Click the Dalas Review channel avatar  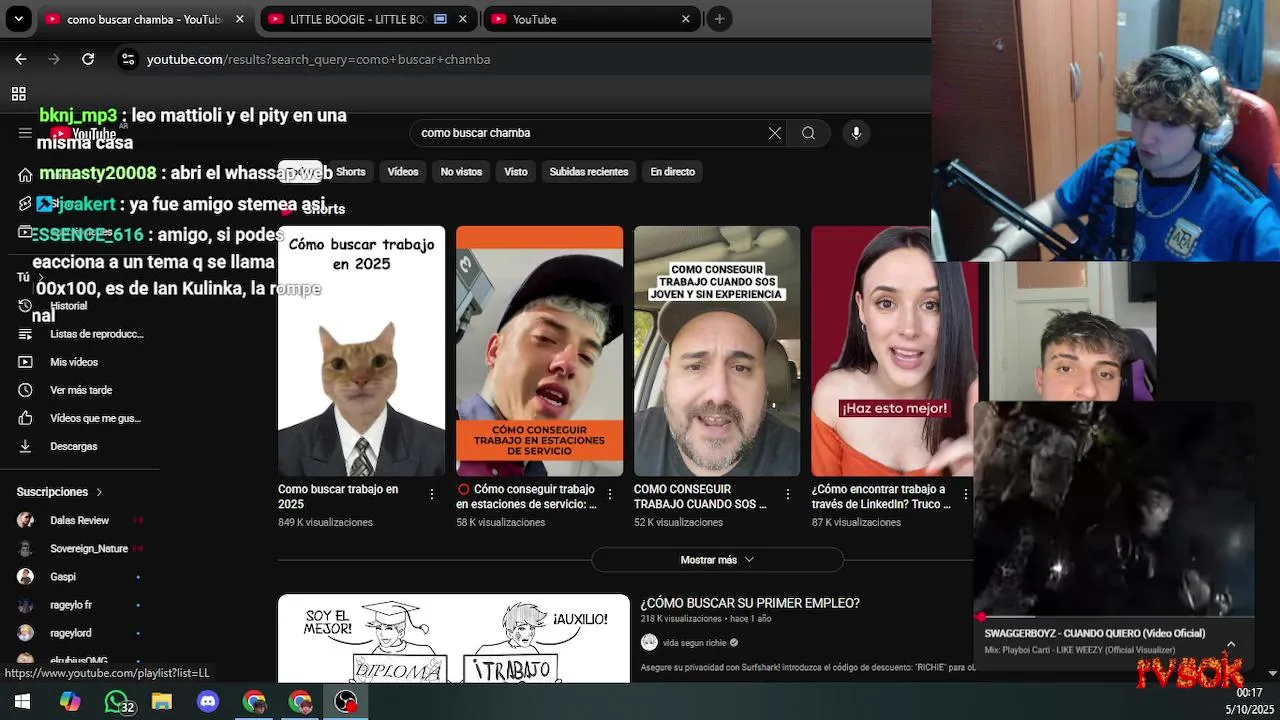[26, 520]
